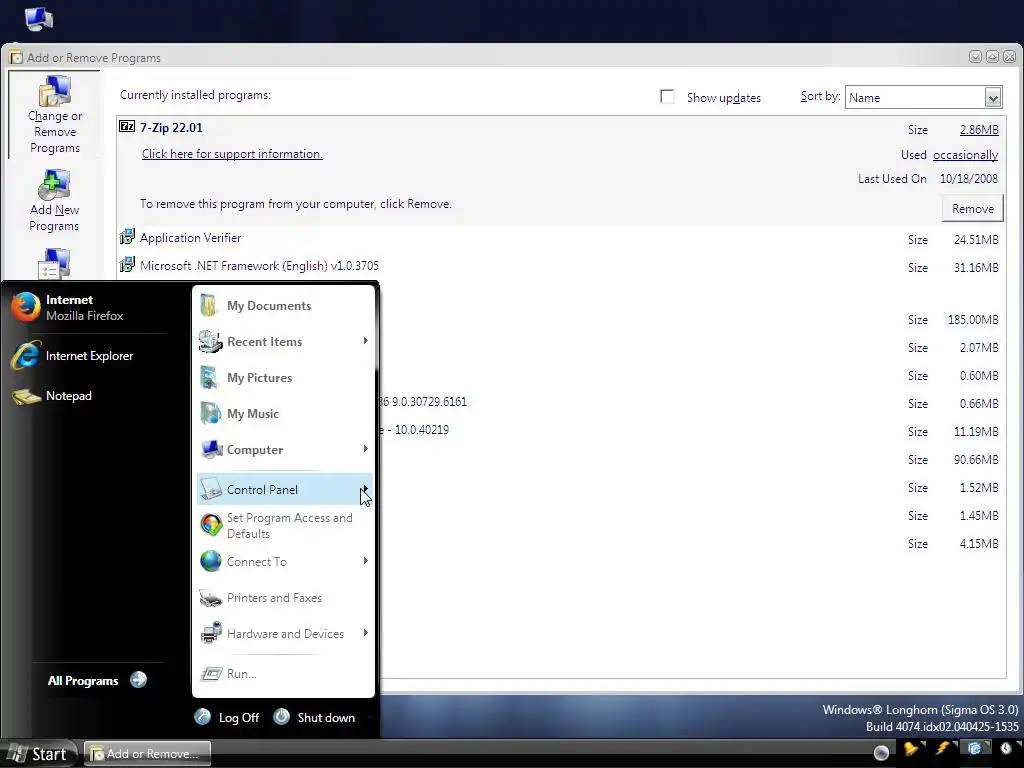The width and height of the screenshot is (1024, 768).
Task: Click the 2.86MB size link
Action: [x=979, y=130]
